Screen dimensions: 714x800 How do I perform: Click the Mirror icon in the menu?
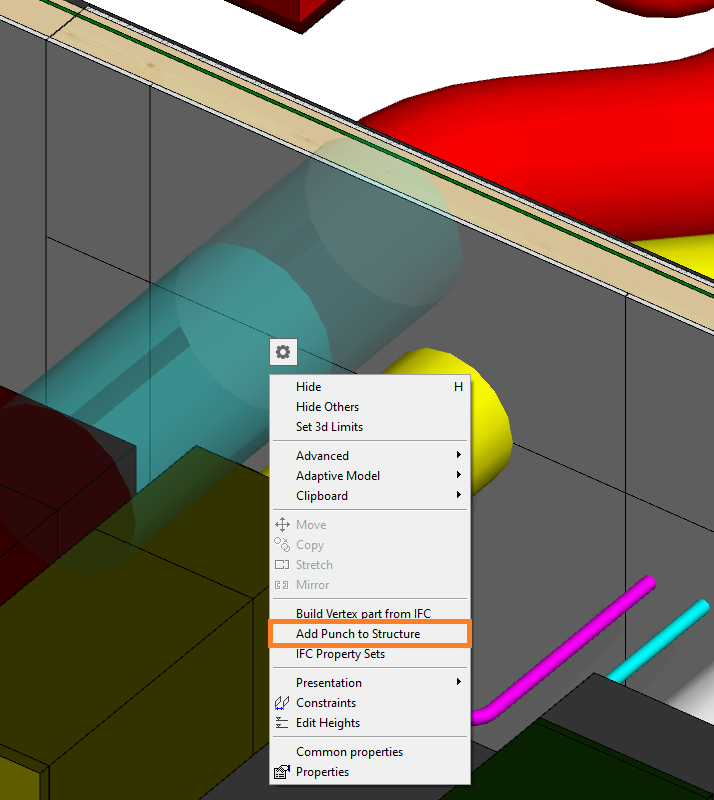point(282,585)
